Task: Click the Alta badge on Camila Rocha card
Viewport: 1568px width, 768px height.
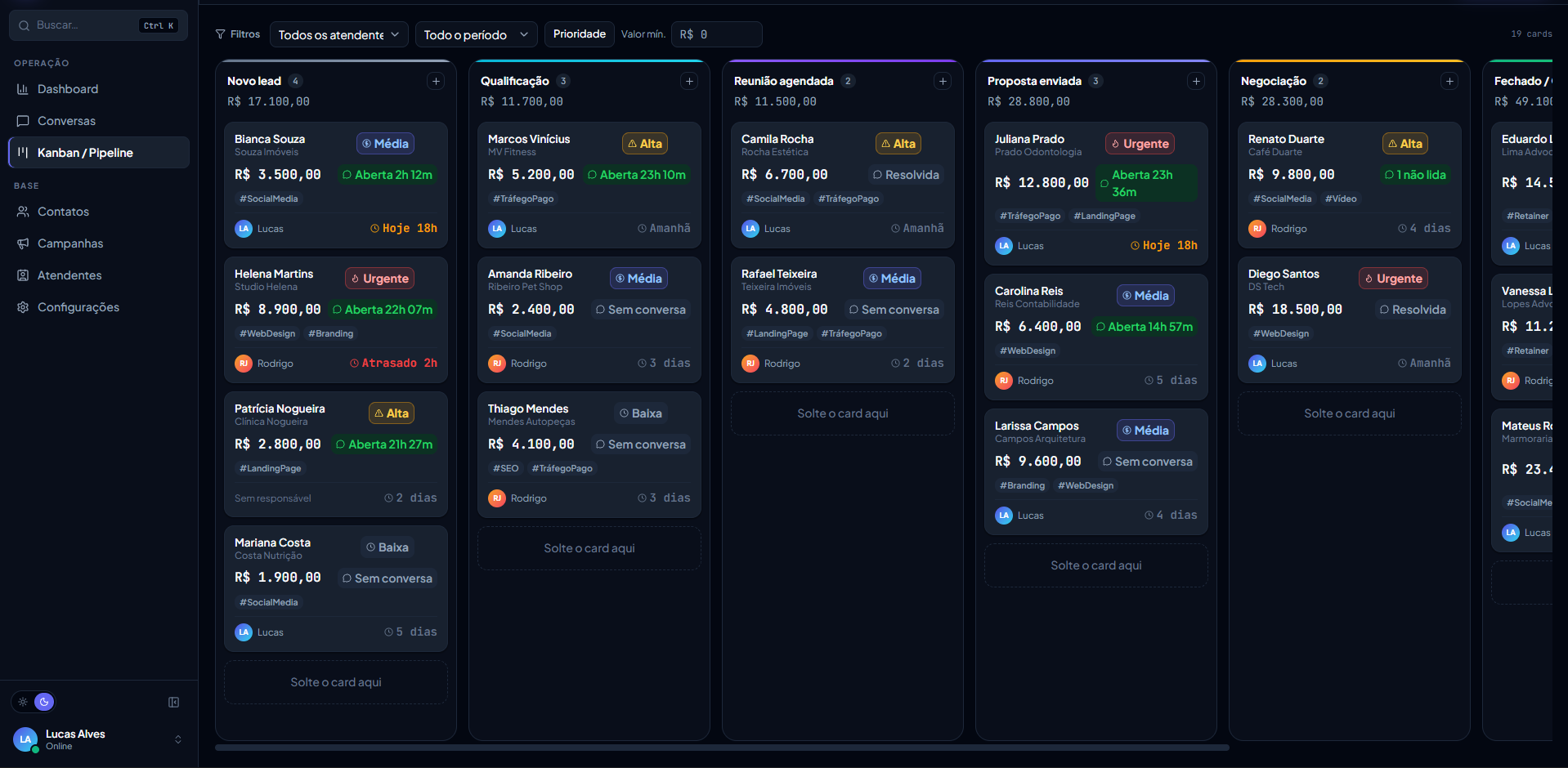Action: tap(898, 144)
